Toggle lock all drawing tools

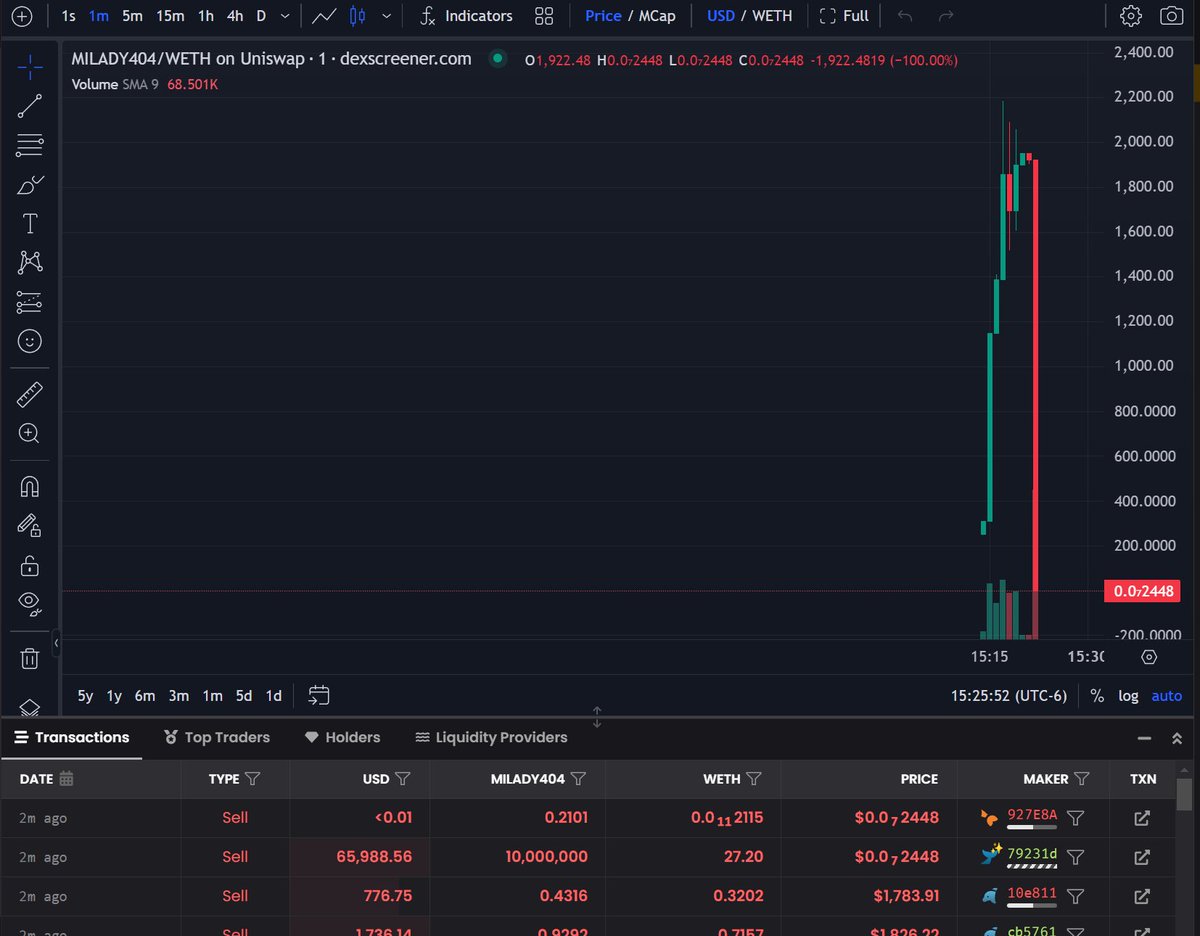click(30, 565)
